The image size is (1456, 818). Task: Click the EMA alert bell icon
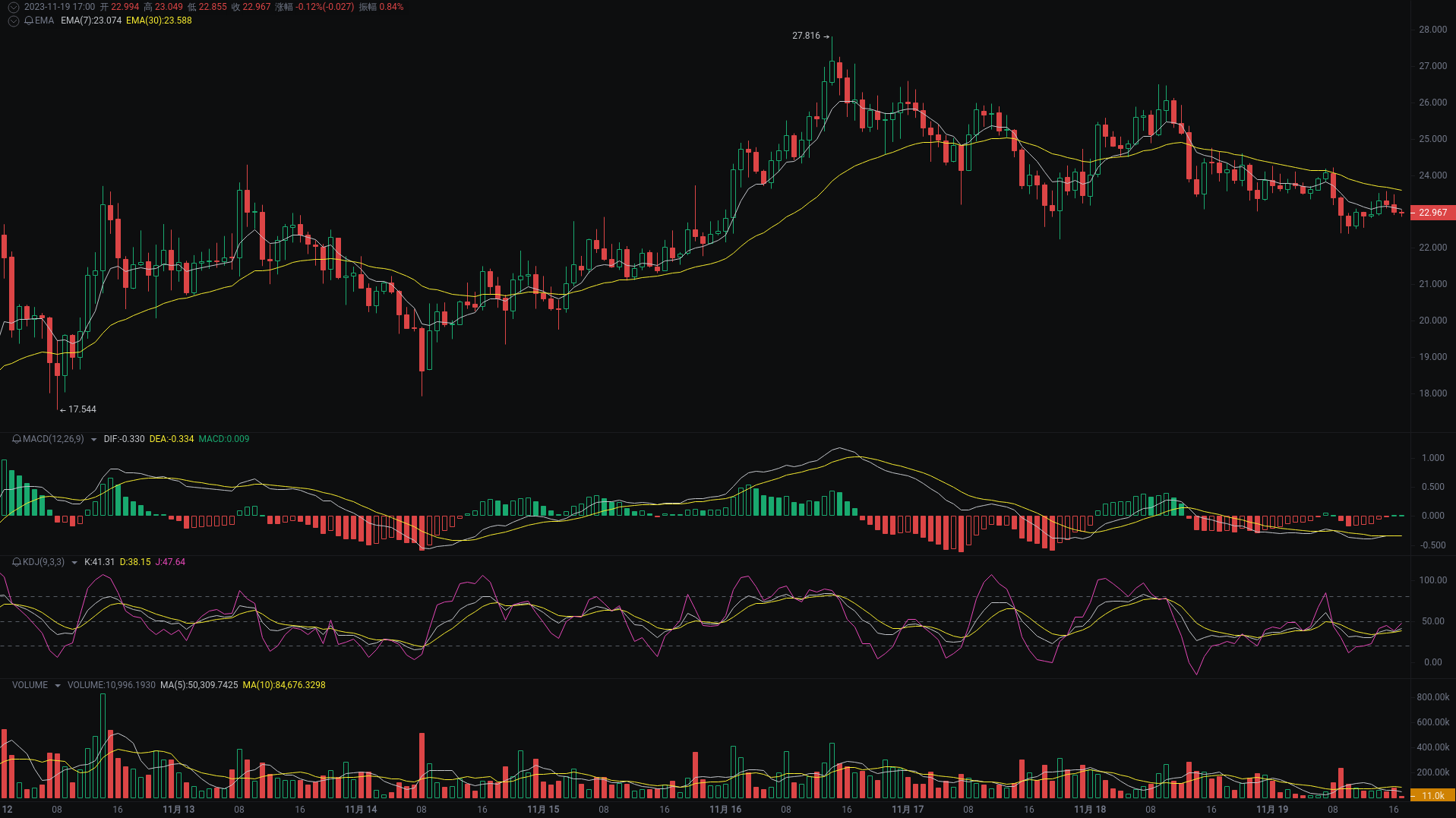click(x=29, y=21)
